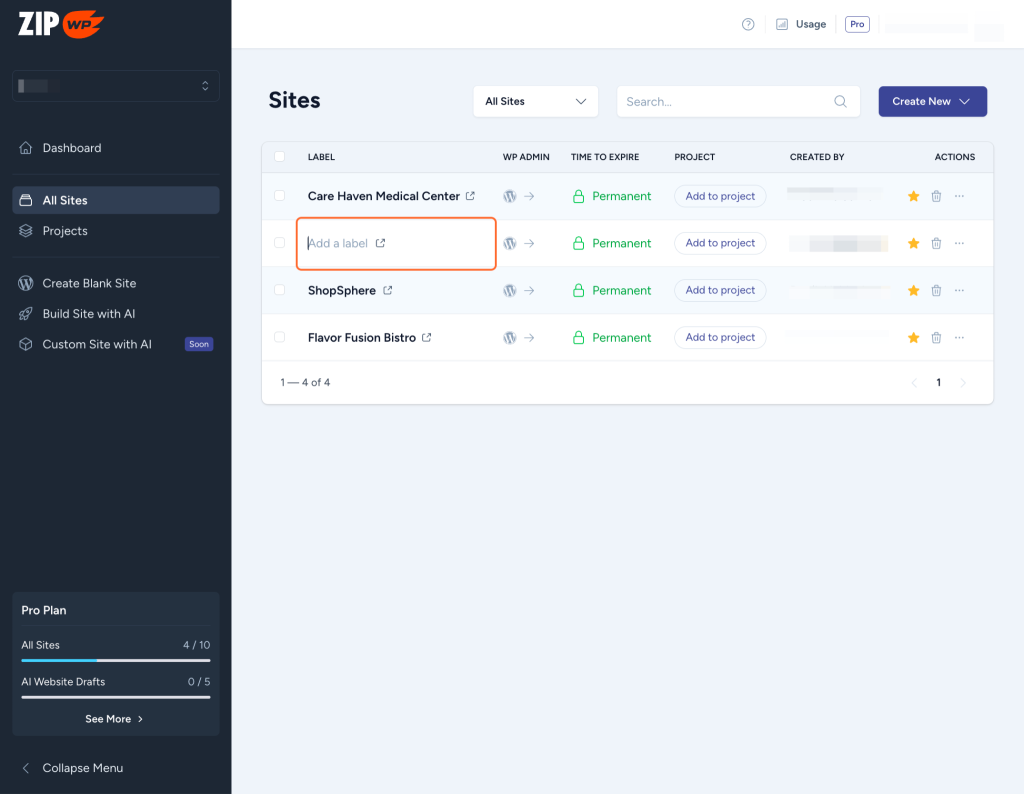Click the ZipWP logo
The height and width of the screenshot is (794, 1024).
(x=61, y=24)
